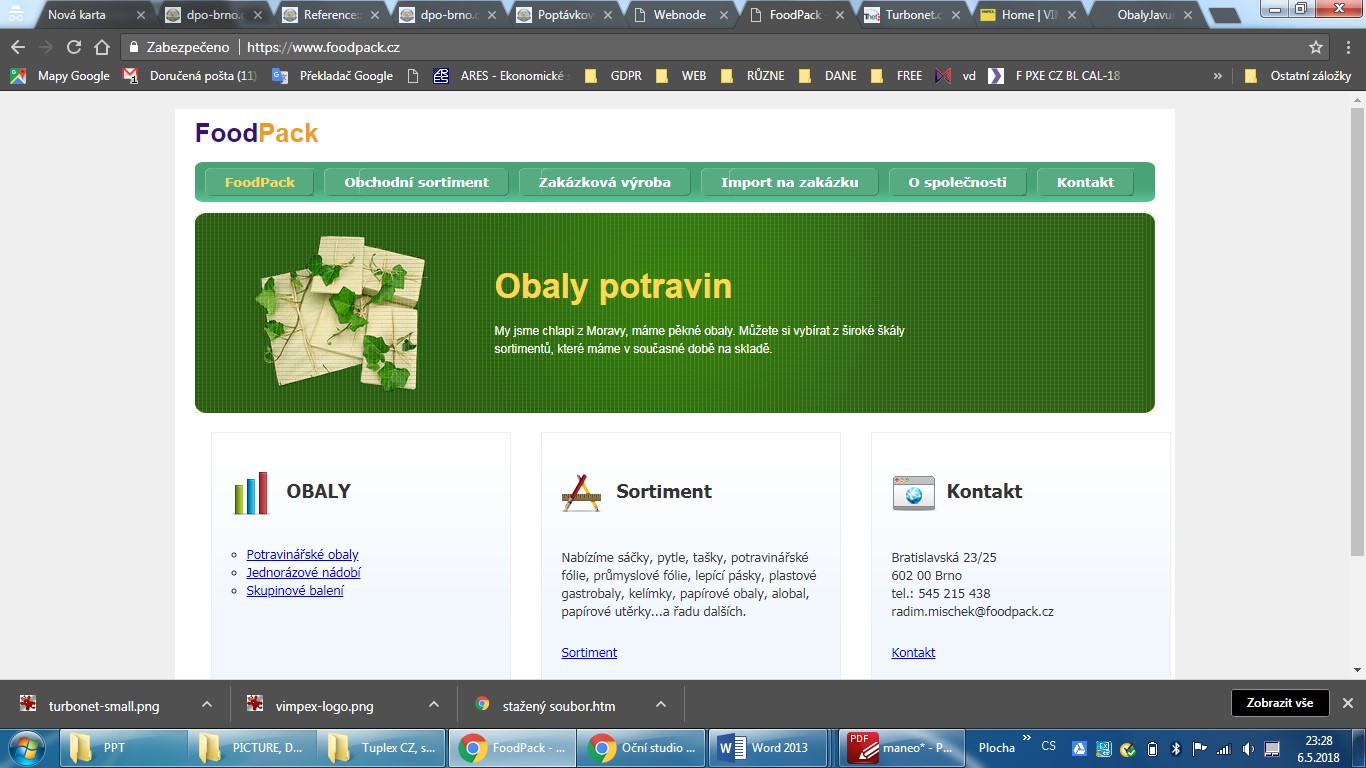The width and height of the screenshot is (1366, 768).
Task: Expand options for vimpex-logo.png download
Action: (x=434, y=704)
